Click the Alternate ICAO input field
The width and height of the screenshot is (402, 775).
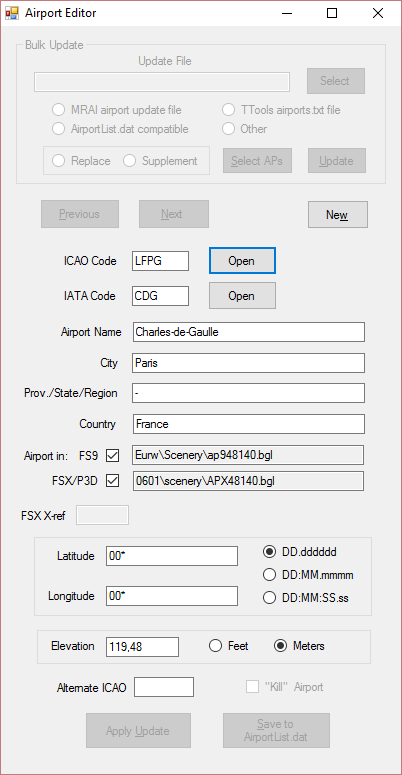coord(164,687)
